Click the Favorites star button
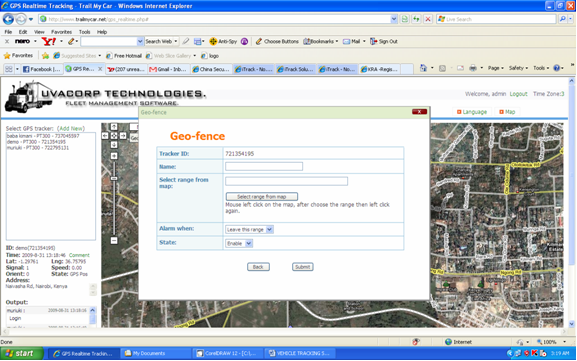The width and height of the screenshot is (577, 361). (x=18, y=56)
